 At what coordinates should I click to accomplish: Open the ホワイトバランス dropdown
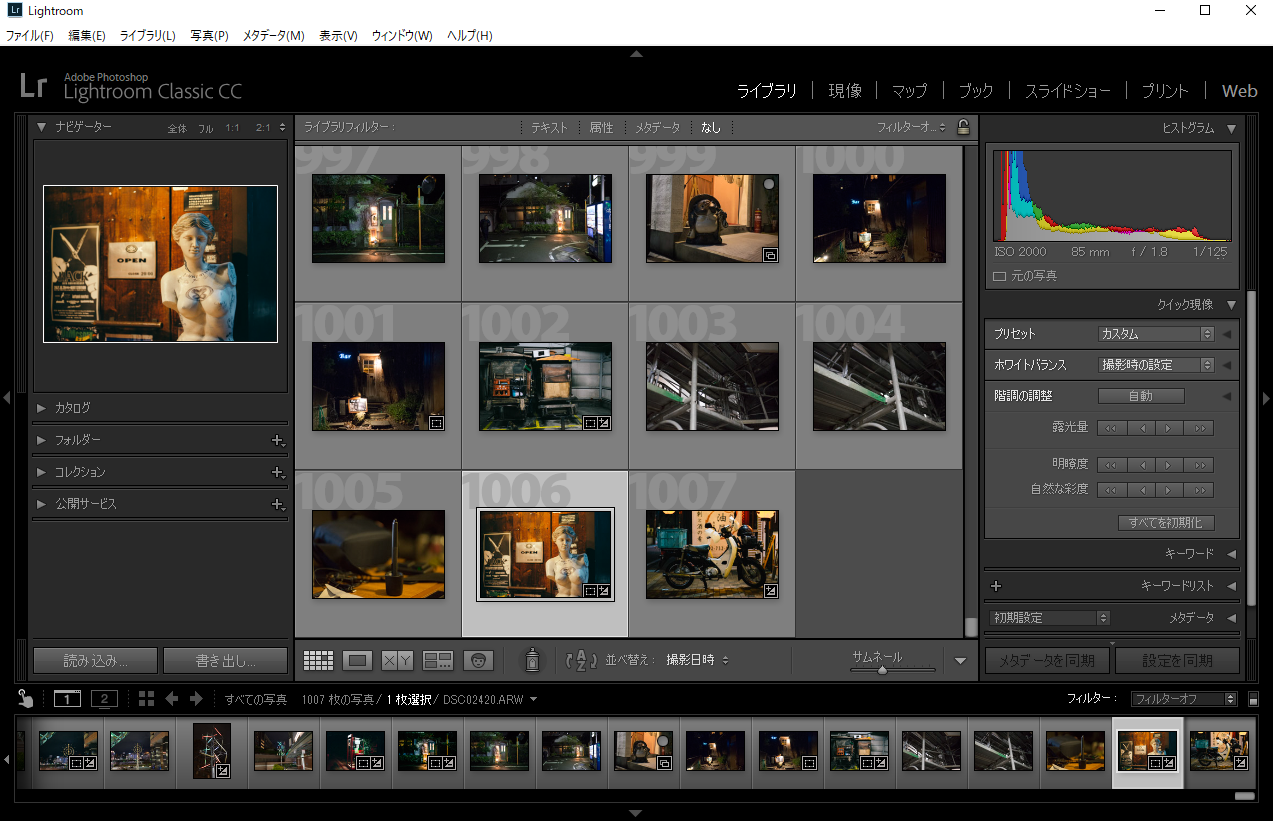(x=1156, y=365)
